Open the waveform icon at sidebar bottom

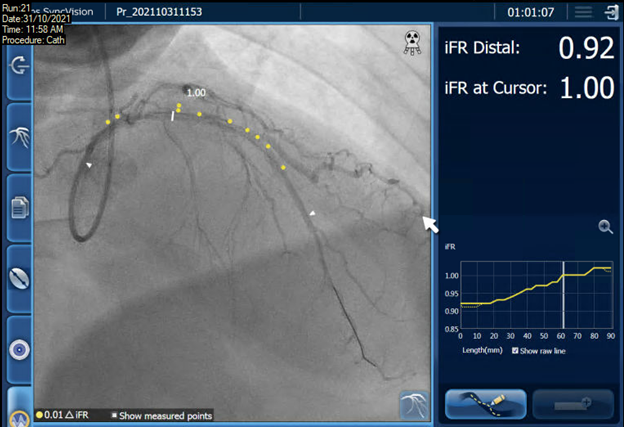click(19, 418)
